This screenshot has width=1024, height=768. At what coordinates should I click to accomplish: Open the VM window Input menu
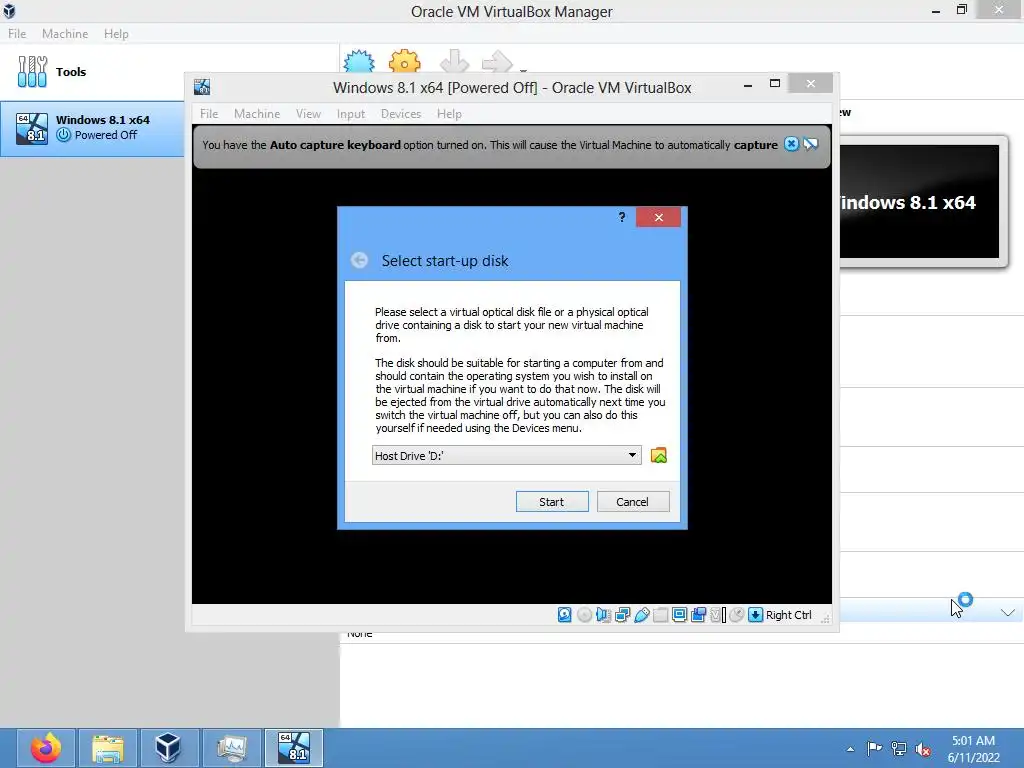351,114
